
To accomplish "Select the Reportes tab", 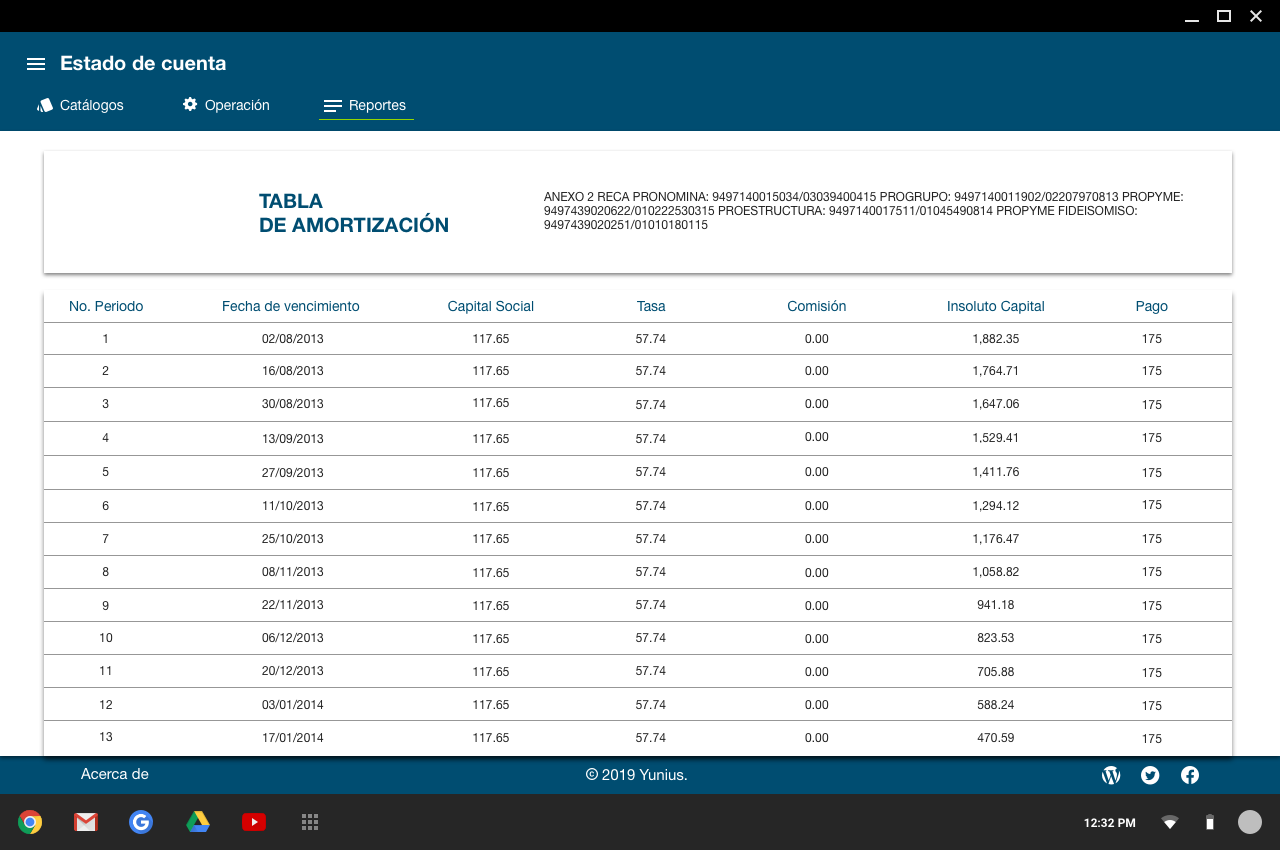I will [x=366, y=105].
